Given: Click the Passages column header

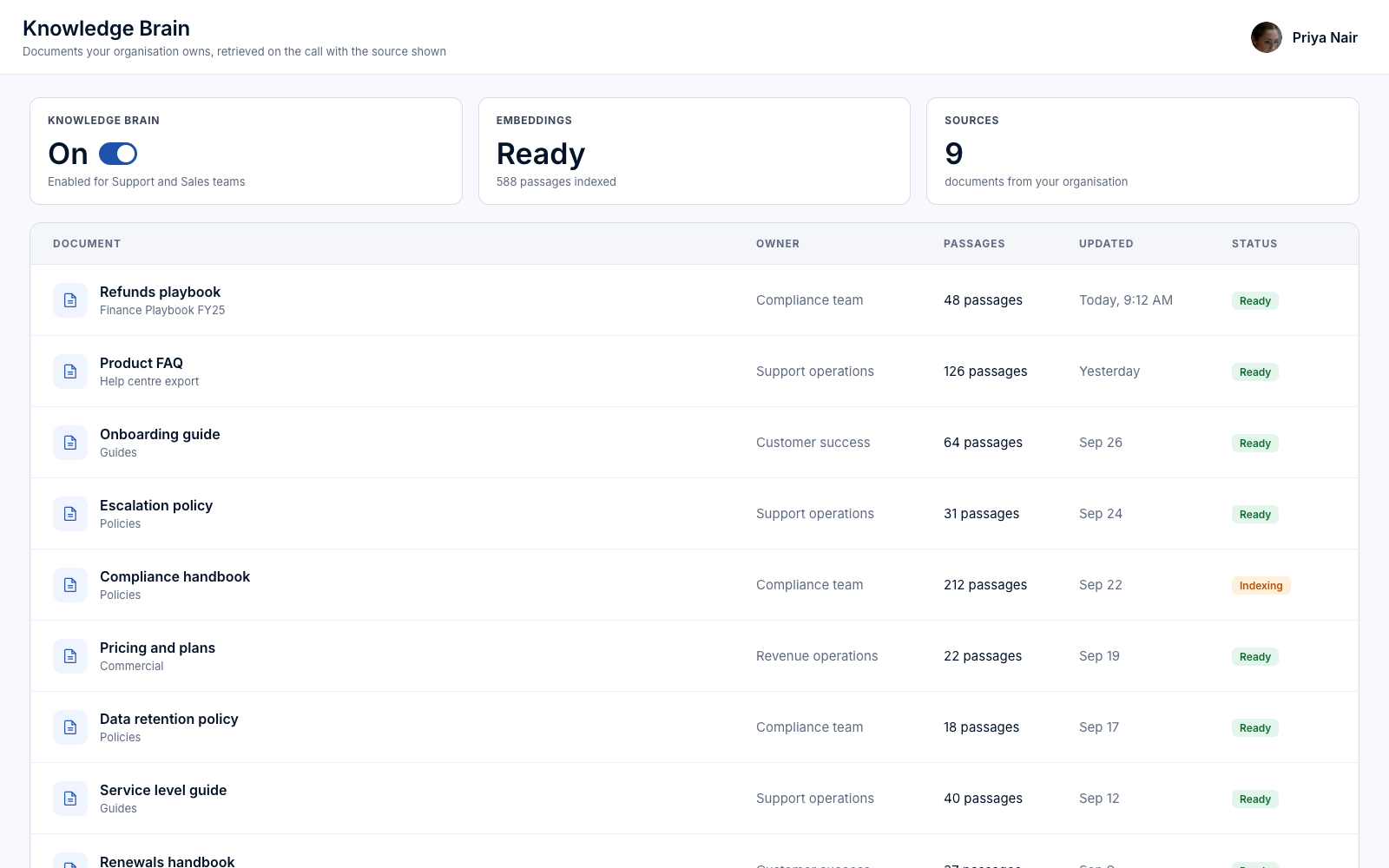Looking at the screenshot, I should tap(974, 244).
